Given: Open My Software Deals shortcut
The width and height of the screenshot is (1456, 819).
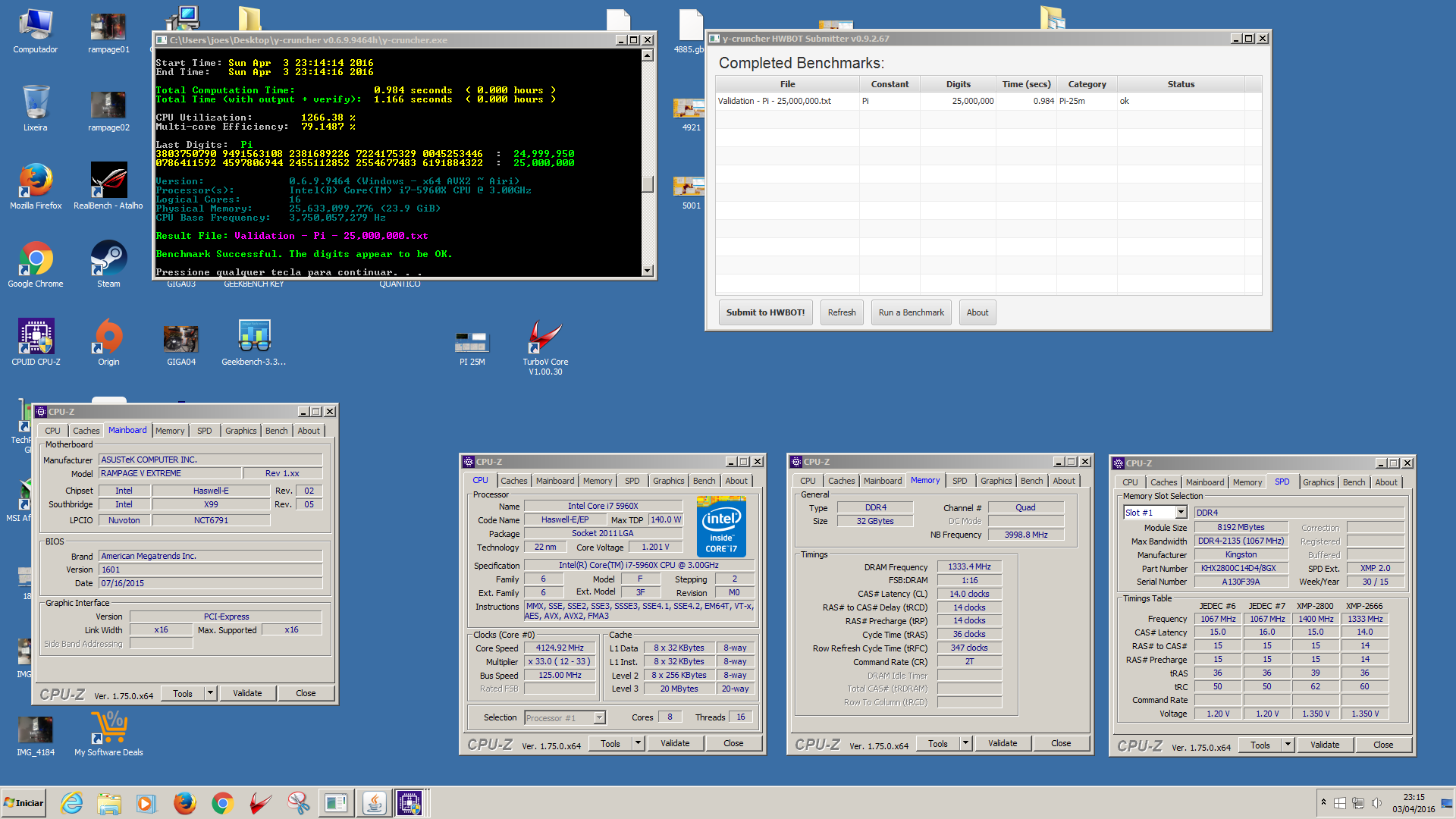Looking at the screenshot, I should [x=108, y=733].
